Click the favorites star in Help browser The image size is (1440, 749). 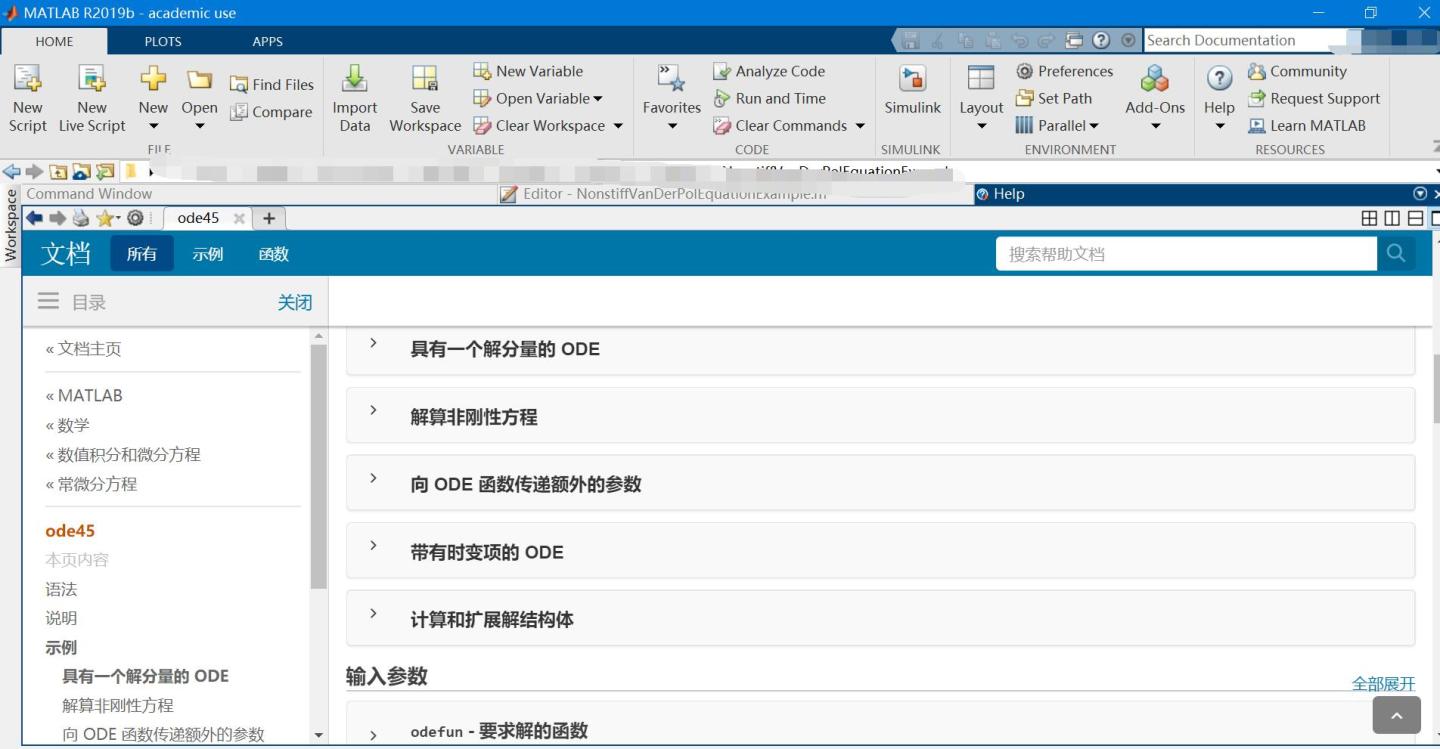click(105, 218)
